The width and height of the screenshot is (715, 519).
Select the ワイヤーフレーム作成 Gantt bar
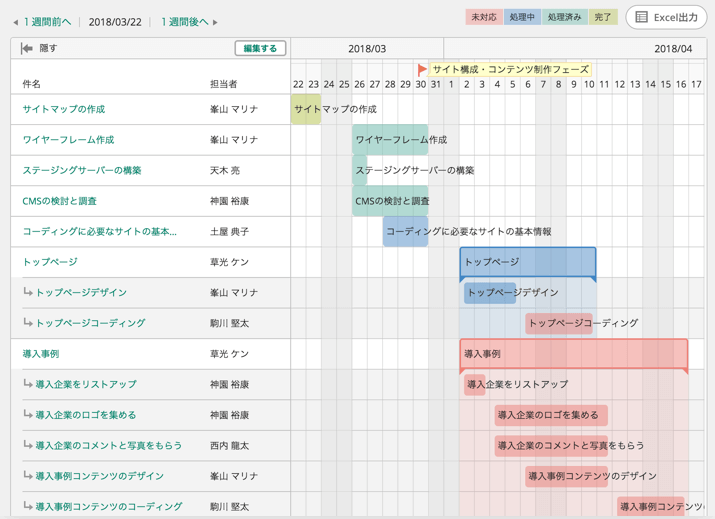pyautogui.click(x=390, y=140)
